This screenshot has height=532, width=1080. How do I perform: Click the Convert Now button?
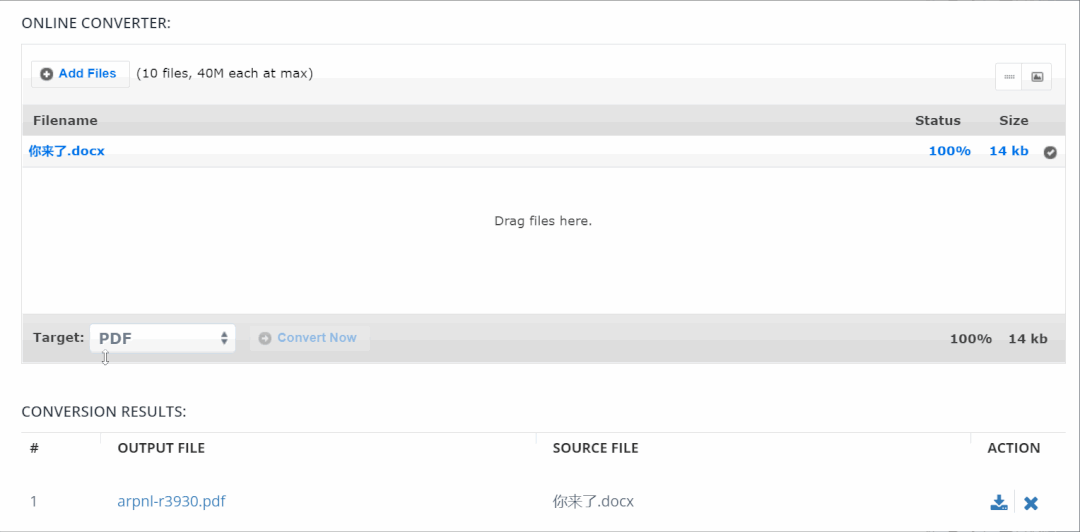coord(310,338)
